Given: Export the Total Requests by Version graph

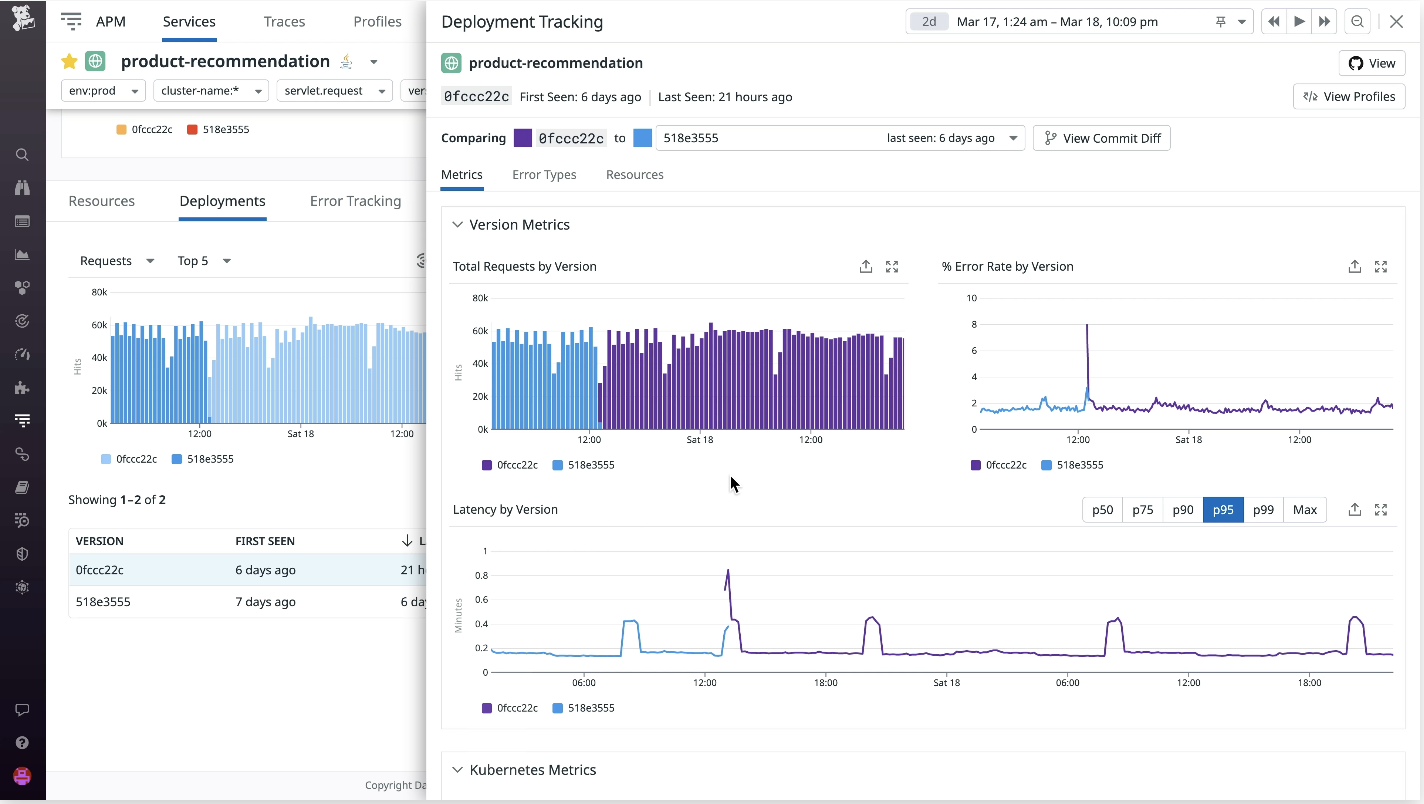Looking at the screenshot, I should tap(866, 266).
